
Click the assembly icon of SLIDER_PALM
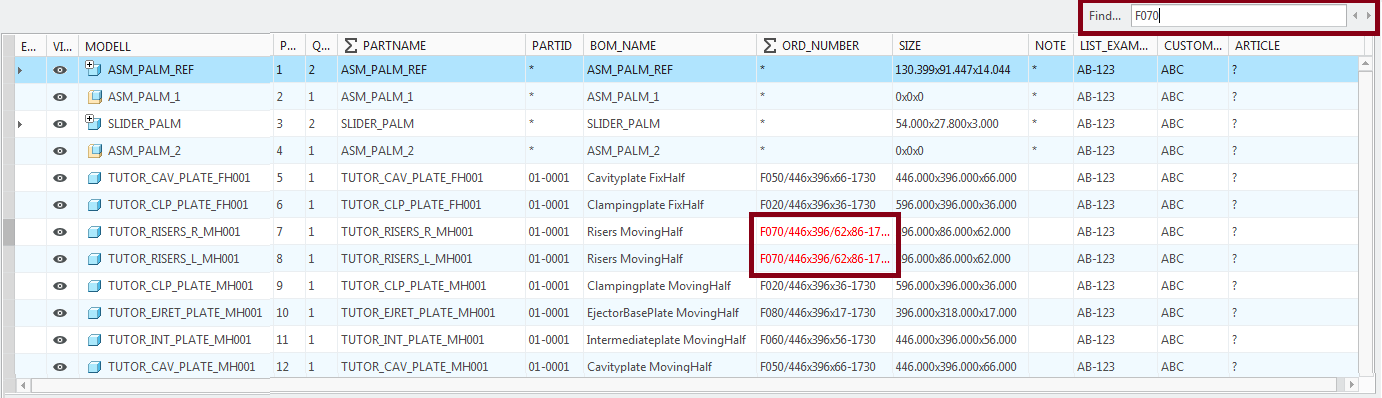(94, 123)
